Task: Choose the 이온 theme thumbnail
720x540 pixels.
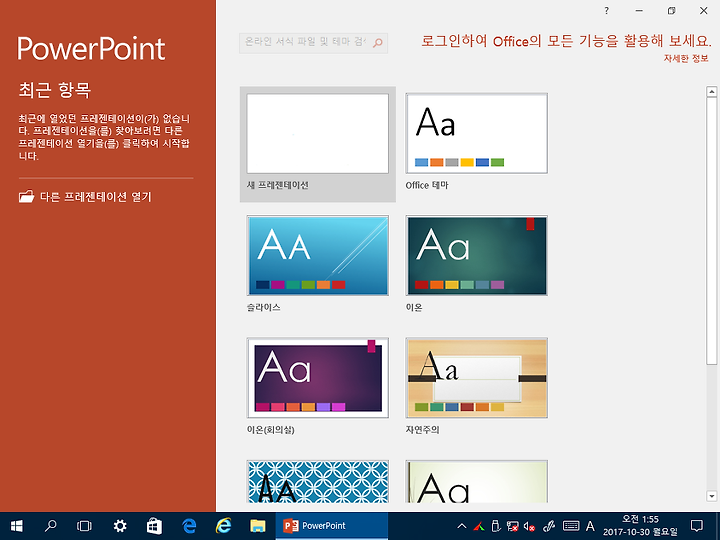Action: [477, 255]
